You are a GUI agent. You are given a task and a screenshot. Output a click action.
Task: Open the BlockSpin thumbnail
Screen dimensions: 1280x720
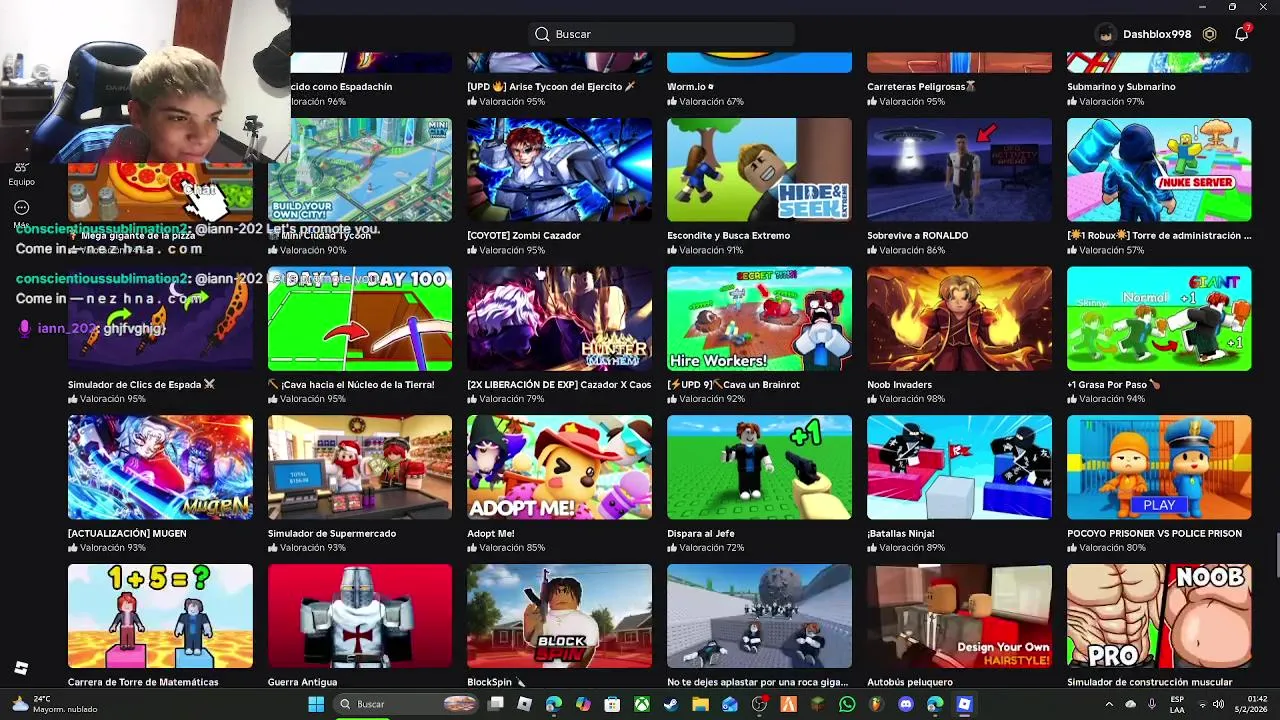(x=559, y=616)
